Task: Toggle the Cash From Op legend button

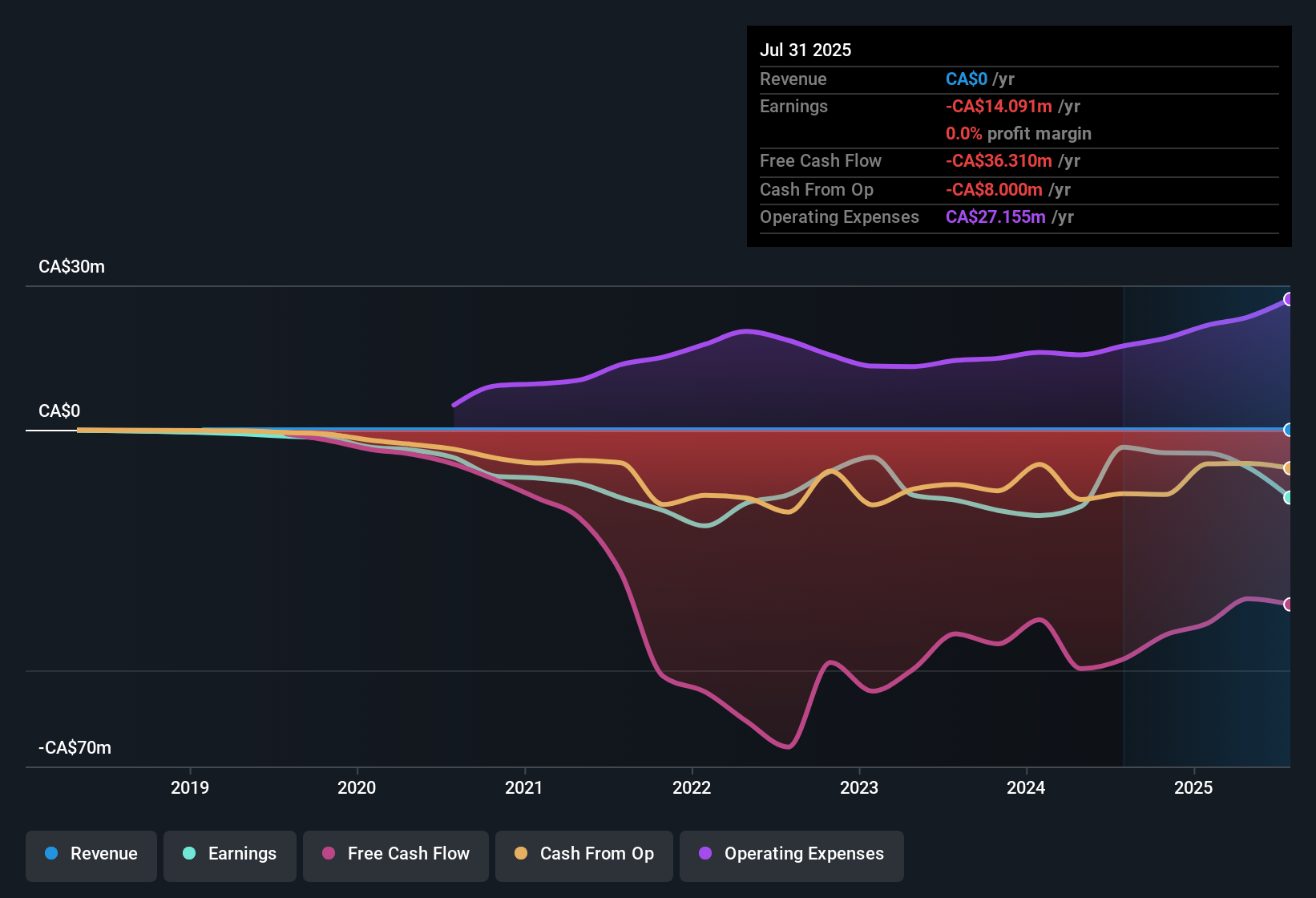Action: [584, 856]
